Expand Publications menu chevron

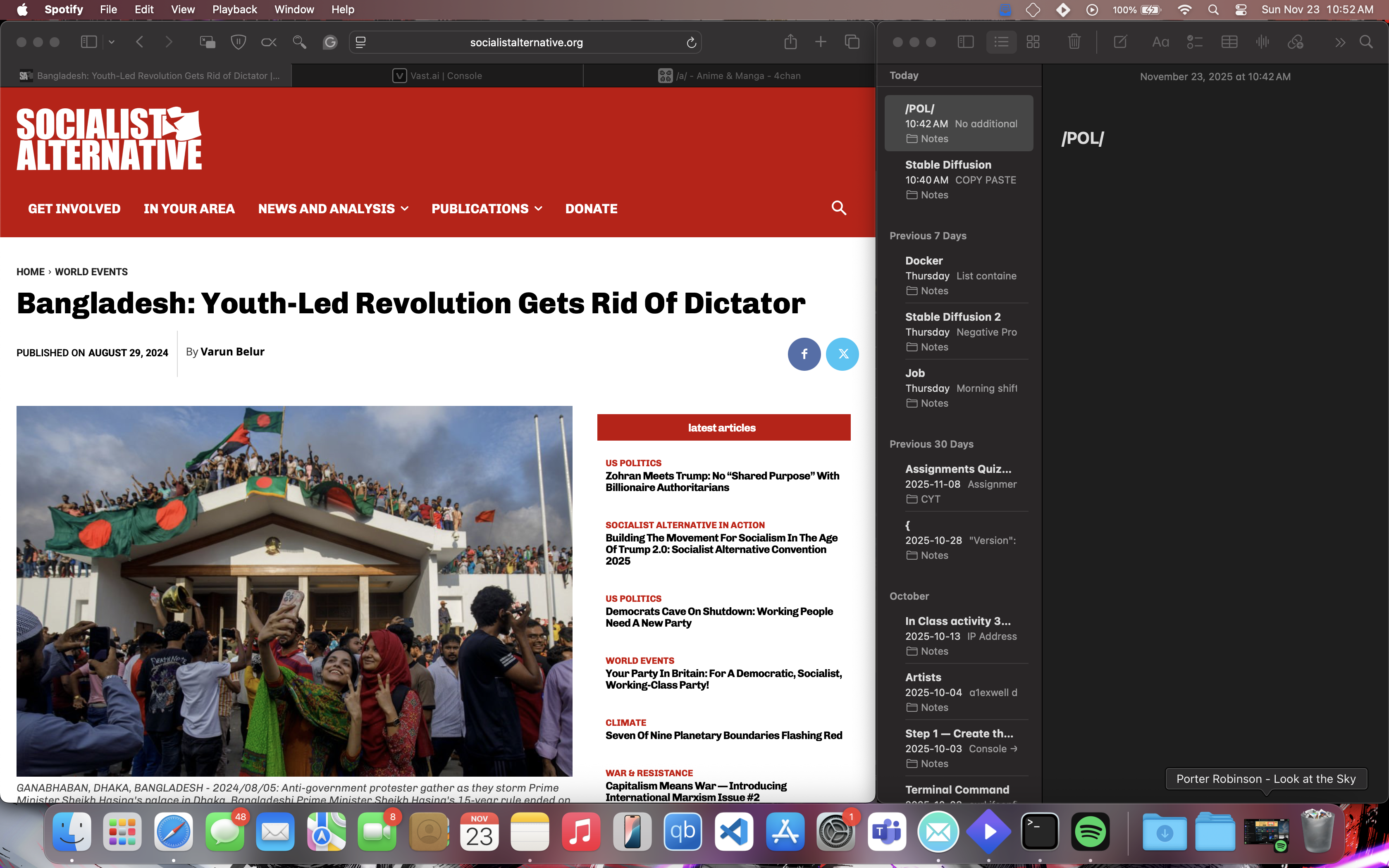(x=538, y=209)
